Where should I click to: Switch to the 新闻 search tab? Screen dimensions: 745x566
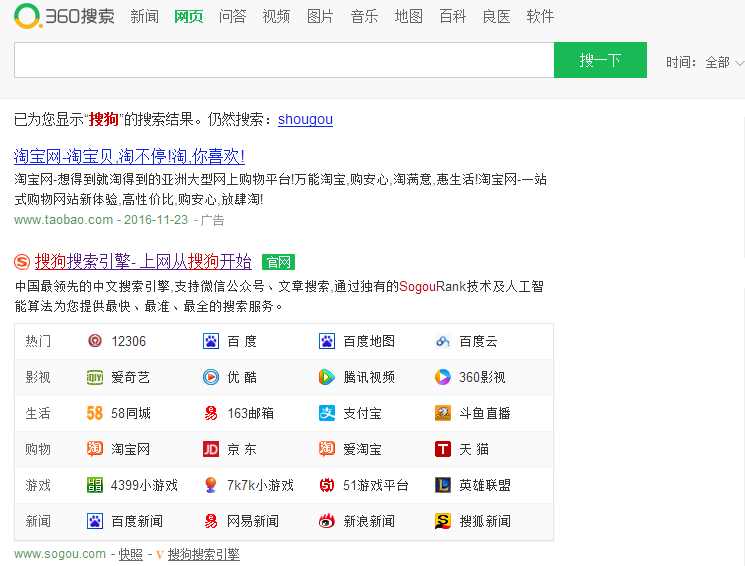(144, 17)
